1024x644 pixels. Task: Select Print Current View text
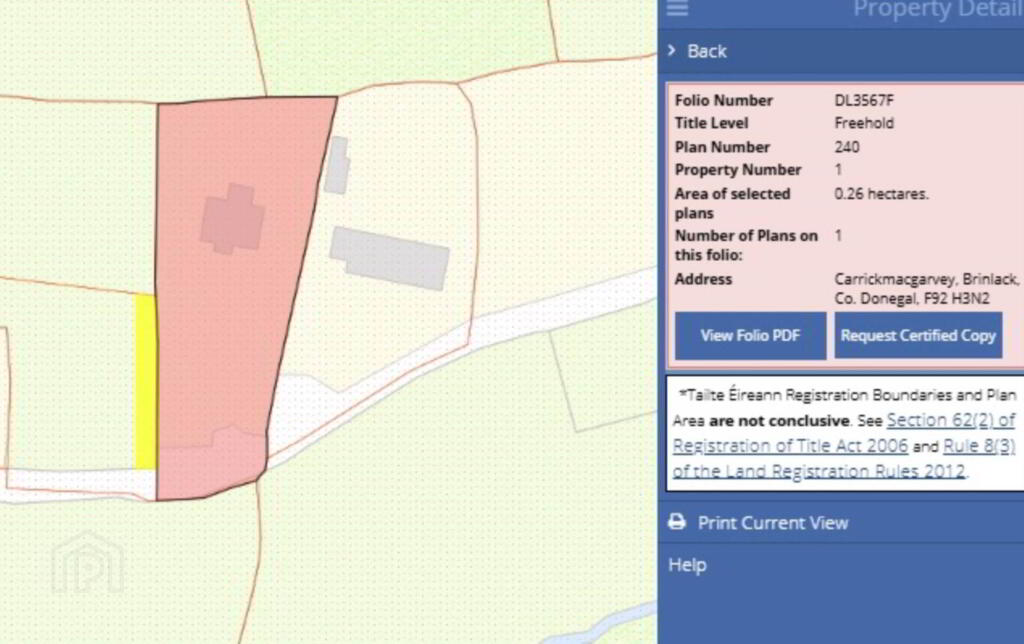point(772,523)
